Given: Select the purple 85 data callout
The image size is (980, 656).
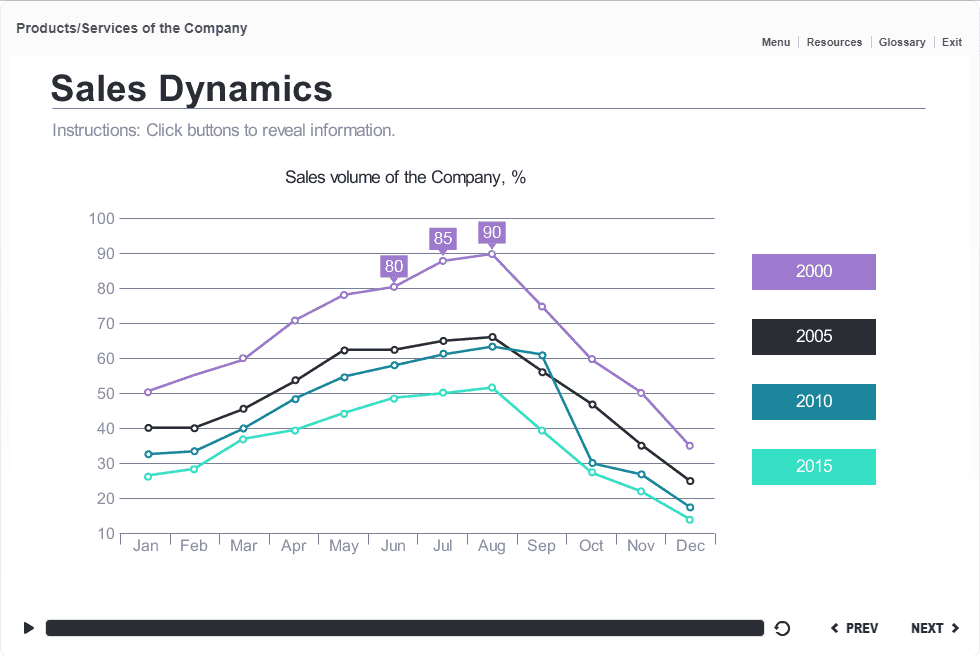Looking at the screenshot, I should 443,238.
